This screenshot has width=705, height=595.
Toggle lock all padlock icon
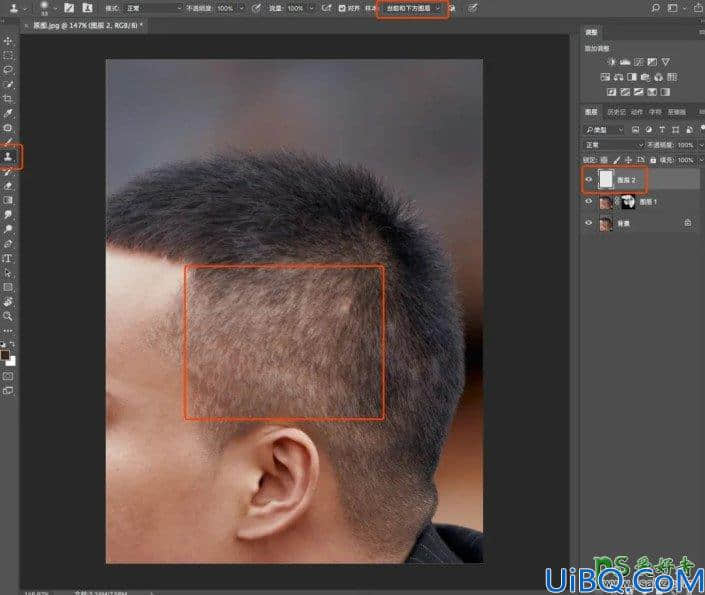click(x=653, y=160)
